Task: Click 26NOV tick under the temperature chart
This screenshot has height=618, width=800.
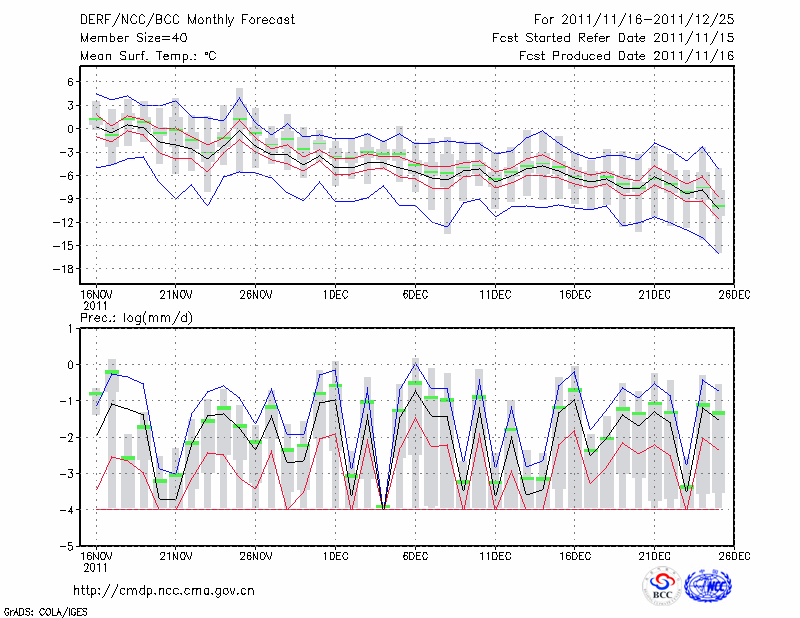Action: pyautogui.click(x=256, y=294)
